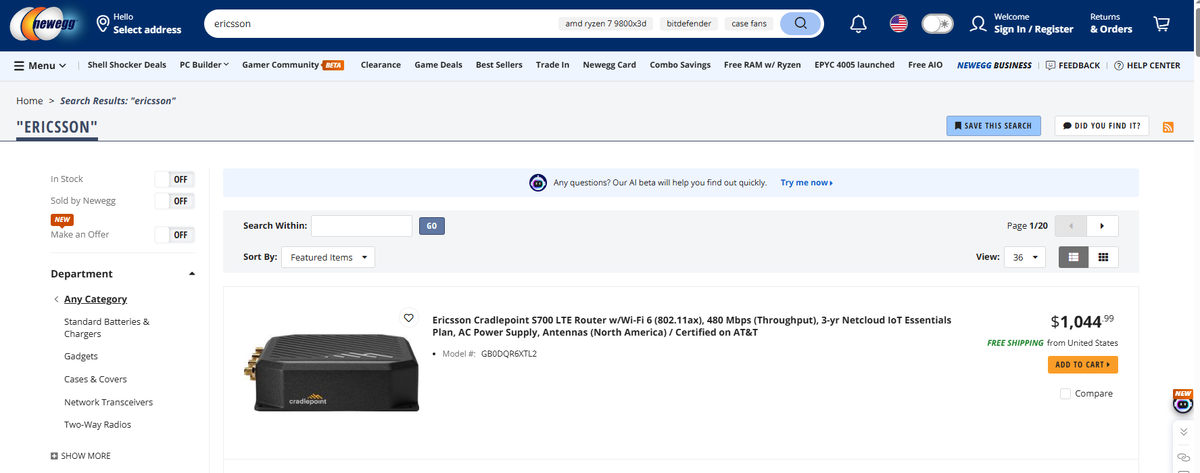
Task: Click the Newegg logo
Action: pyautogui.click(x=46, y=23)
